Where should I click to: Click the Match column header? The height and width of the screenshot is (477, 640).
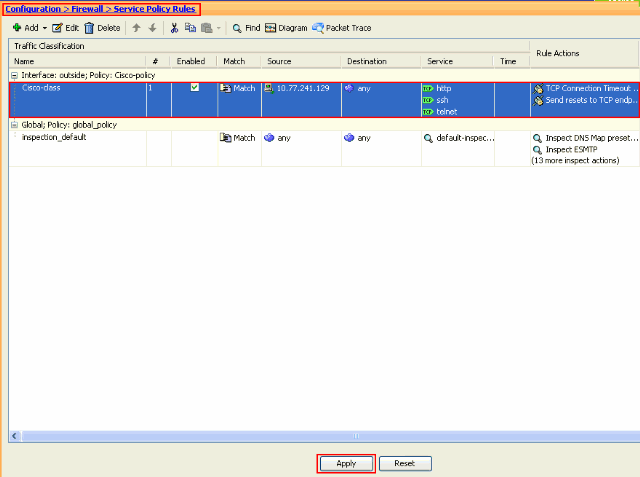[239, 61]
